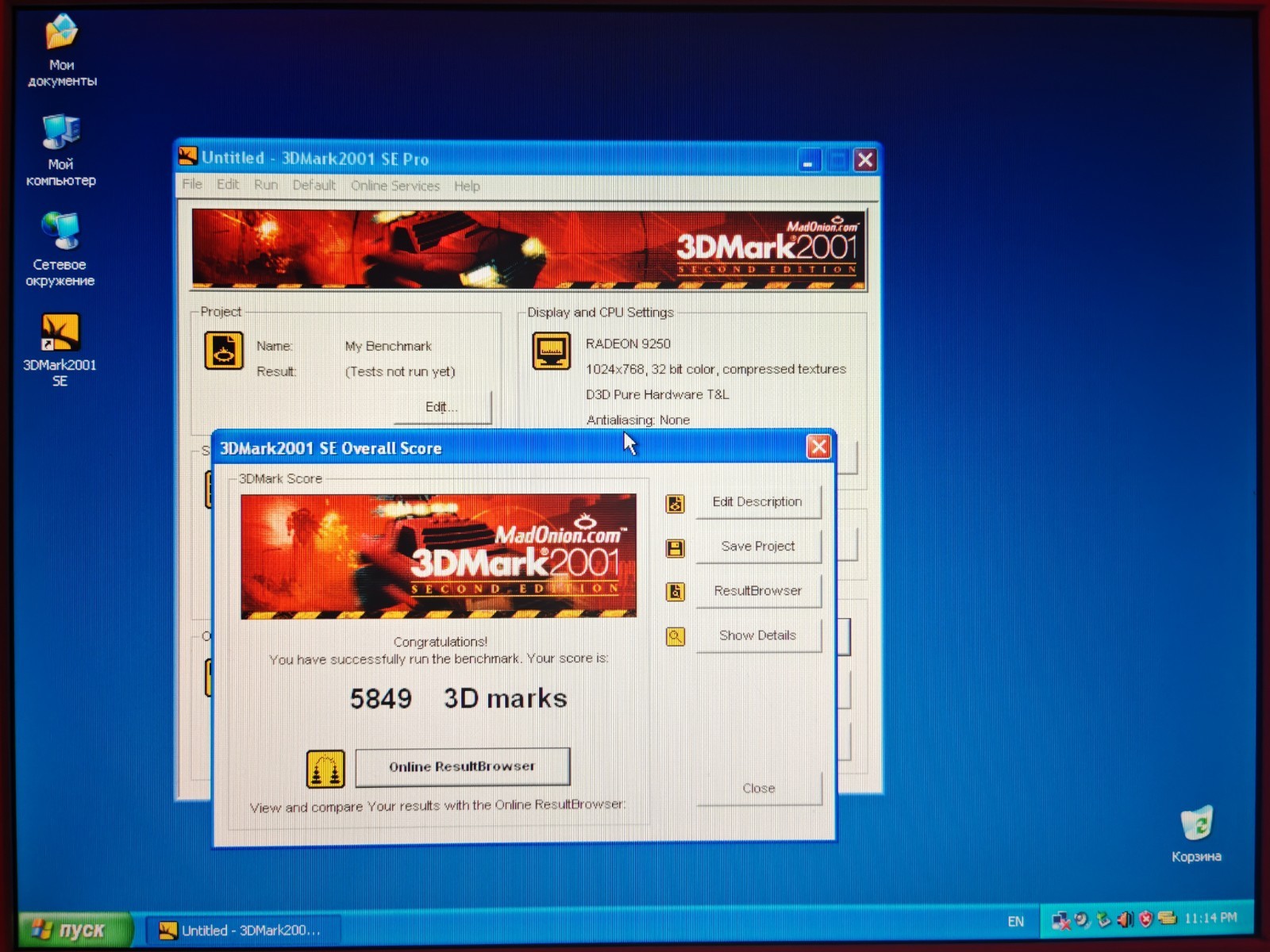Open the Online Services menu
This screenshot has height=952, width=1270.
click(x=395, y=186)
